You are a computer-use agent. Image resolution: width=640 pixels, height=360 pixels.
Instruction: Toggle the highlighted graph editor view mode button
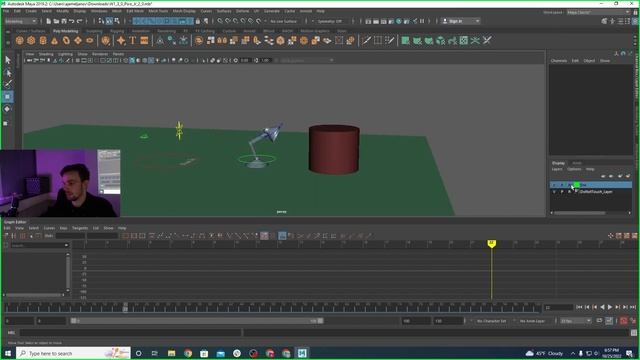click(282, 236)
